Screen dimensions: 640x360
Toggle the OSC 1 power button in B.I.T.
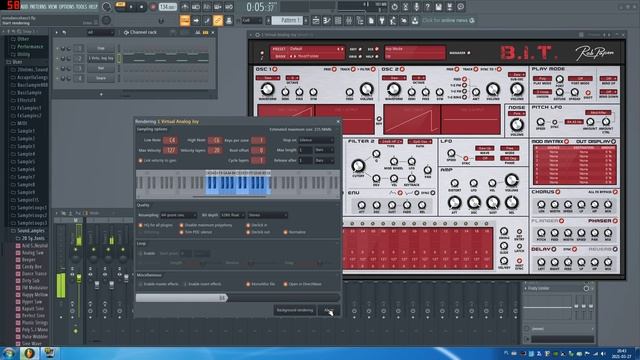274,69
